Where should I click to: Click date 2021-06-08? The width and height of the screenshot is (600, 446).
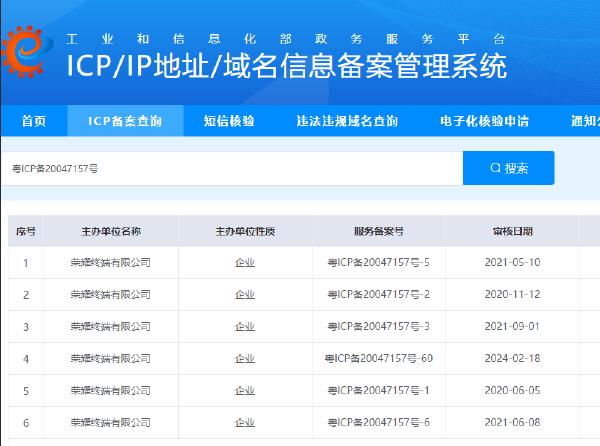[x=512, y=423]
